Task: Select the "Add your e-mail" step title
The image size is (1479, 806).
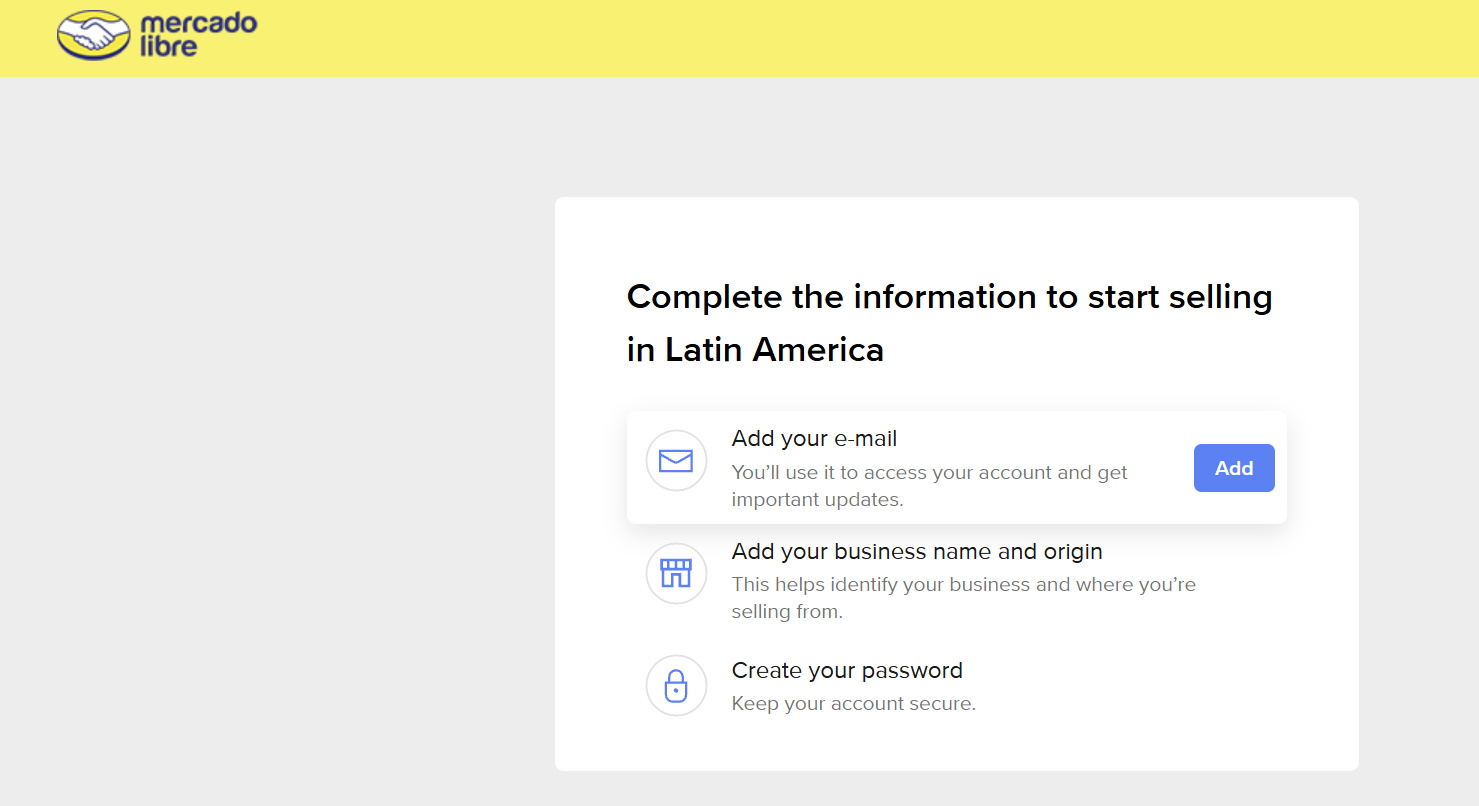Action: click(814, 438)
